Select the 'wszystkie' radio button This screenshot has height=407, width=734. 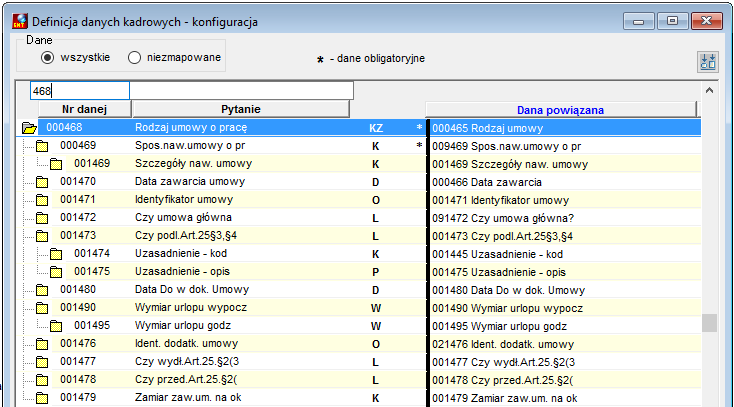tap(47, 58)
